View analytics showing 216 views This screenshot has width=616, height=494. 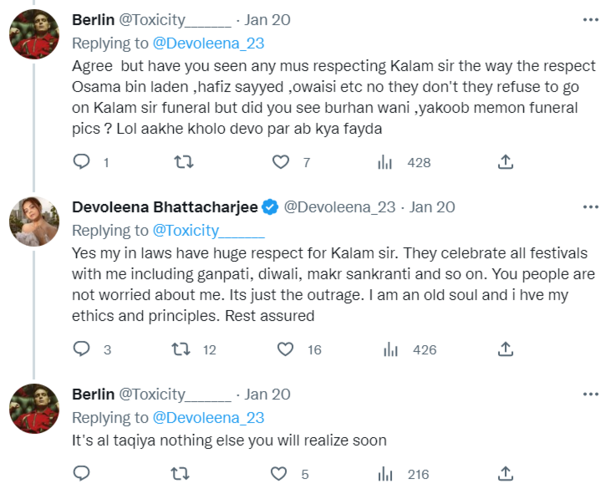coord(385,474)
